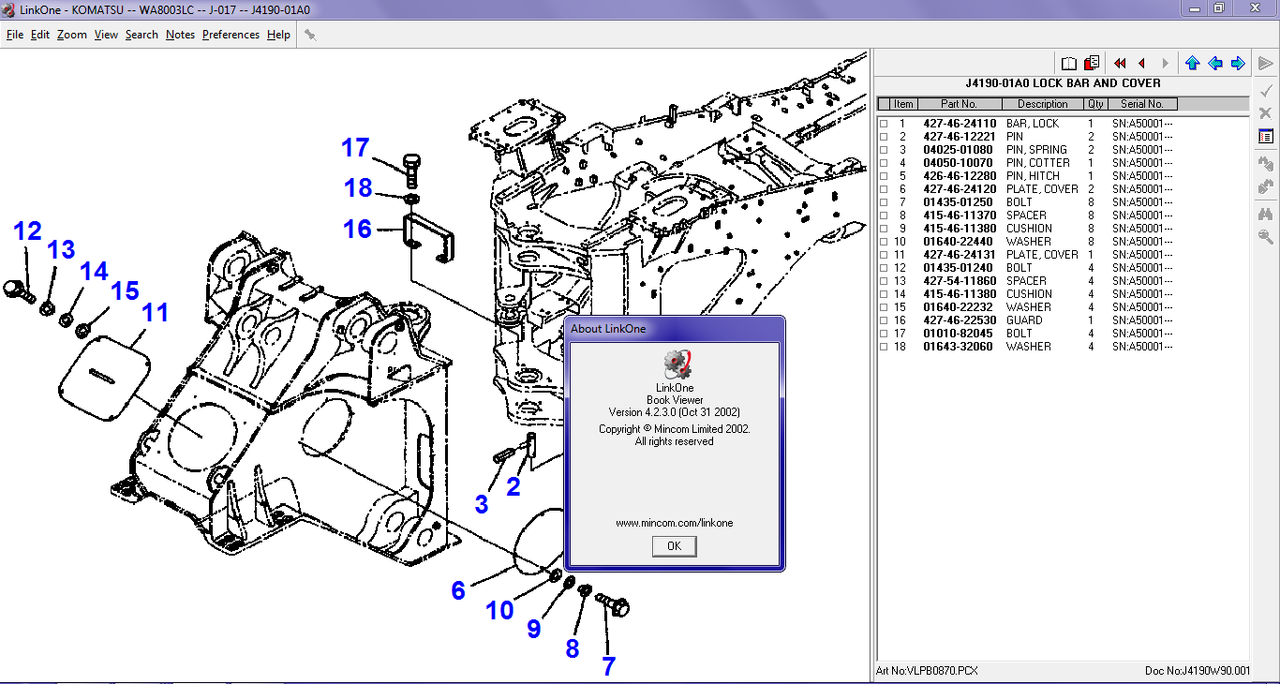Click the Qty column header
The height and width of the screenshot is (684, 1280).
click(x=1096, y=104)
